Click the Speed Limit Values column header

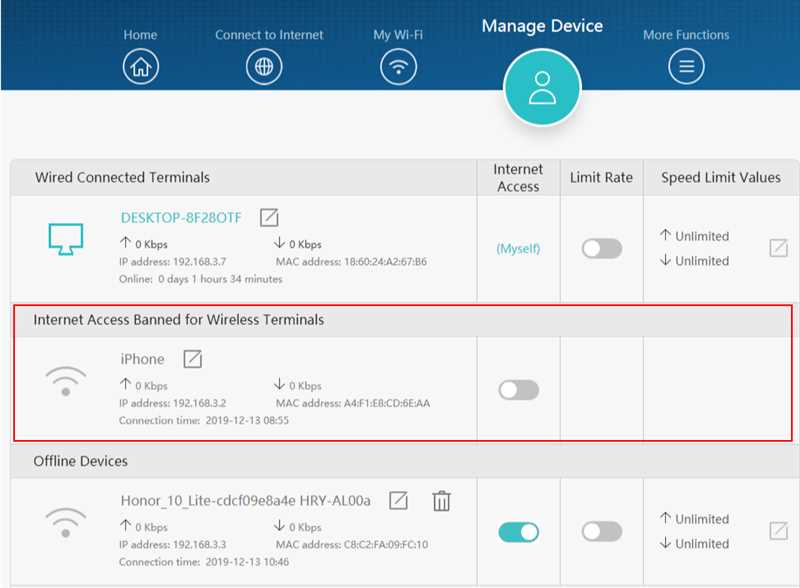pyautogui.click(x=721, y=177)
